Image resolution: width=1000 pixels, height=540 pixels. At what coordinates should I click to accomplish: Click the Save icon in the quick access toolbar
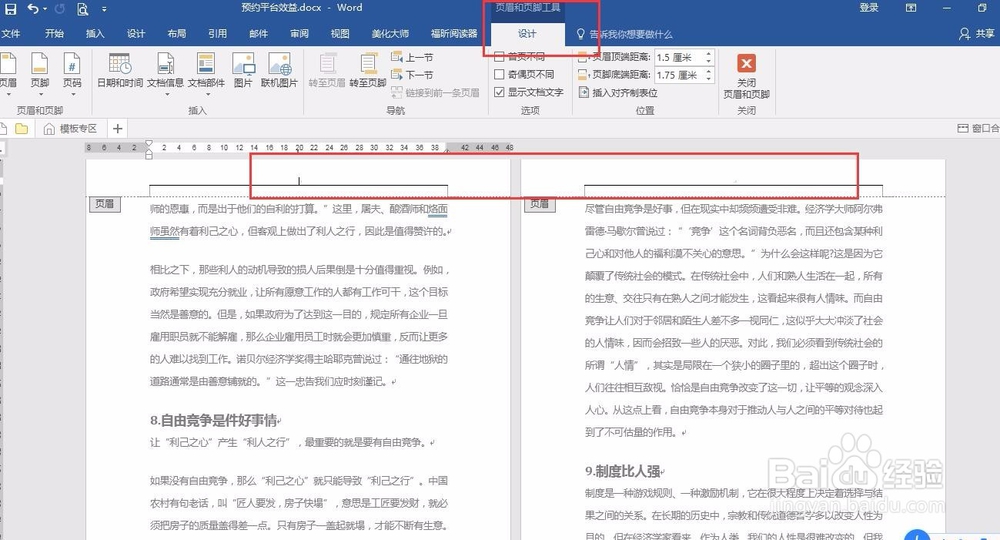pyautogui.click(x=10, y=9)
